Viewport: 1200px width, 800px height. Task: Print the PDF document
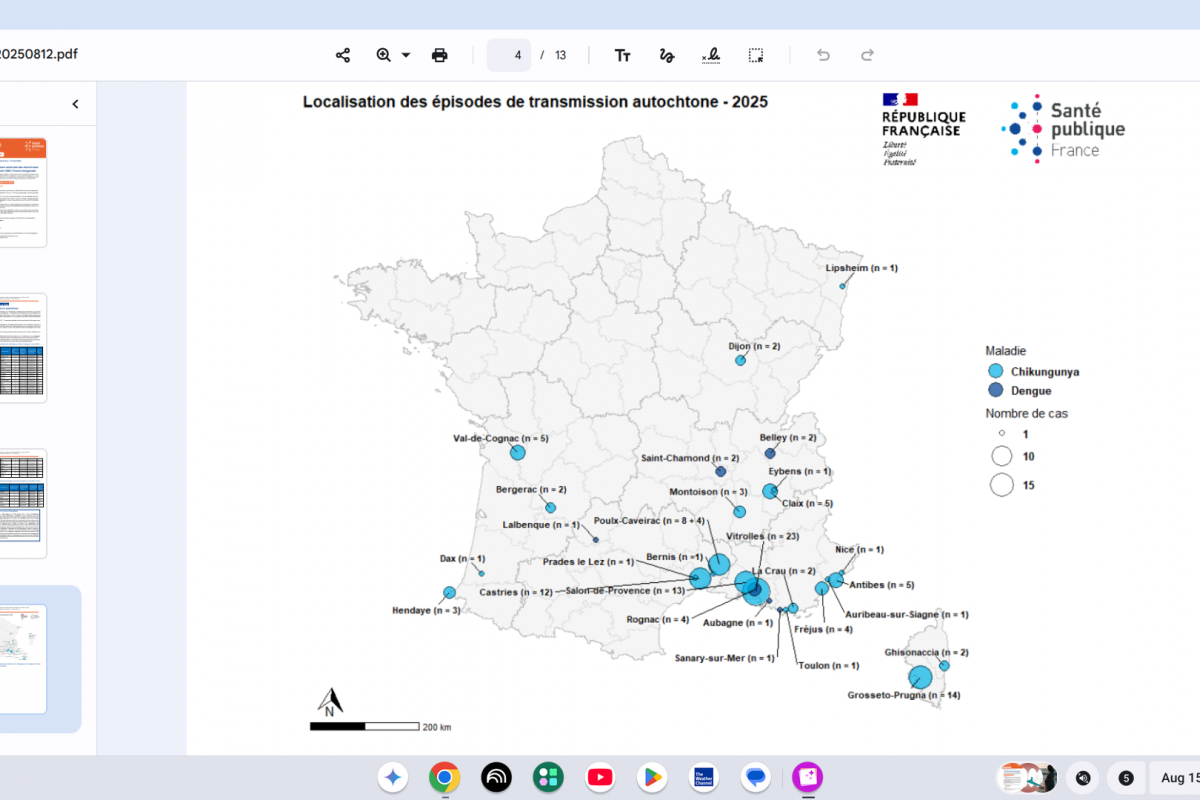point(439,55)
